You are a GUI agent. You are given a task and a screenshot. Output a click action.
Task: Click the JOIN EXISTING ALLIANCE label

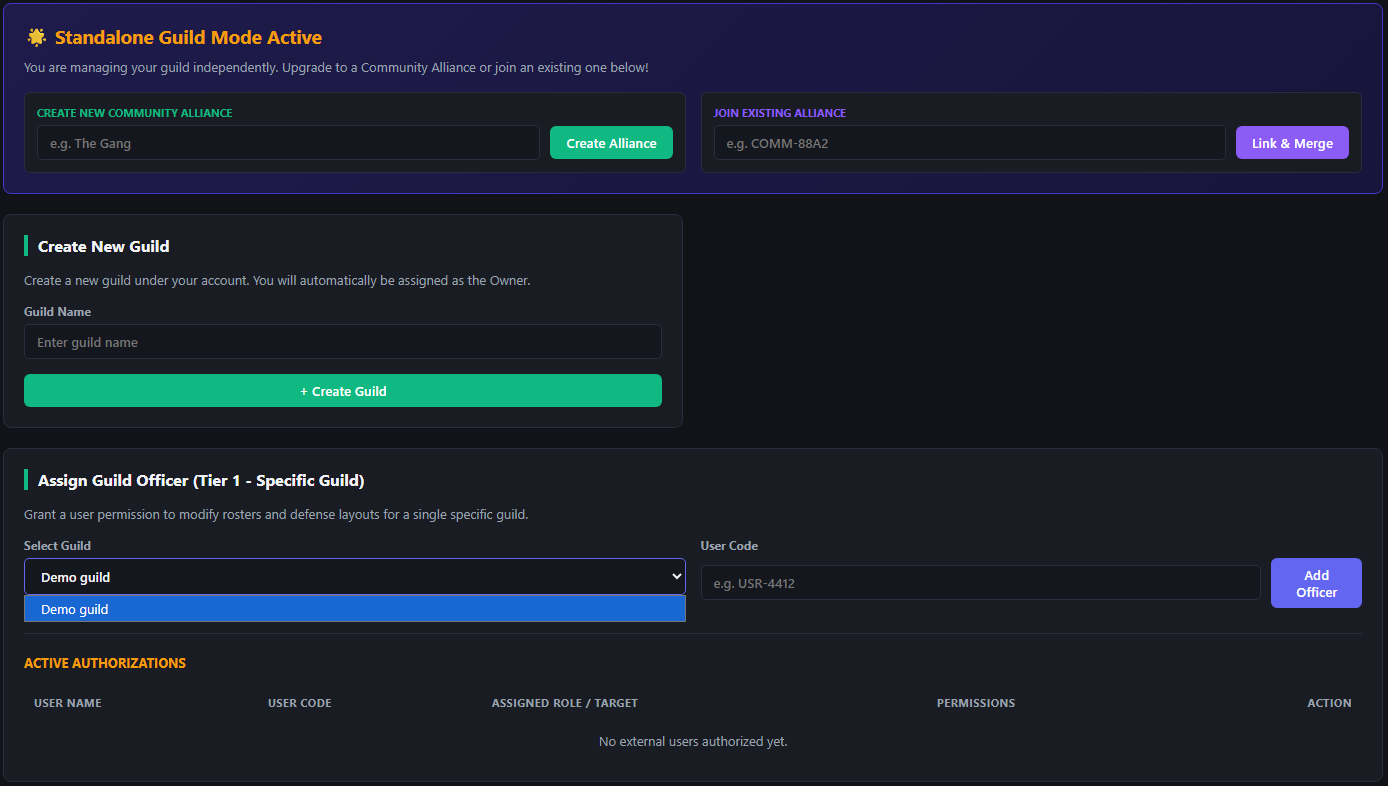click(779, 113)
